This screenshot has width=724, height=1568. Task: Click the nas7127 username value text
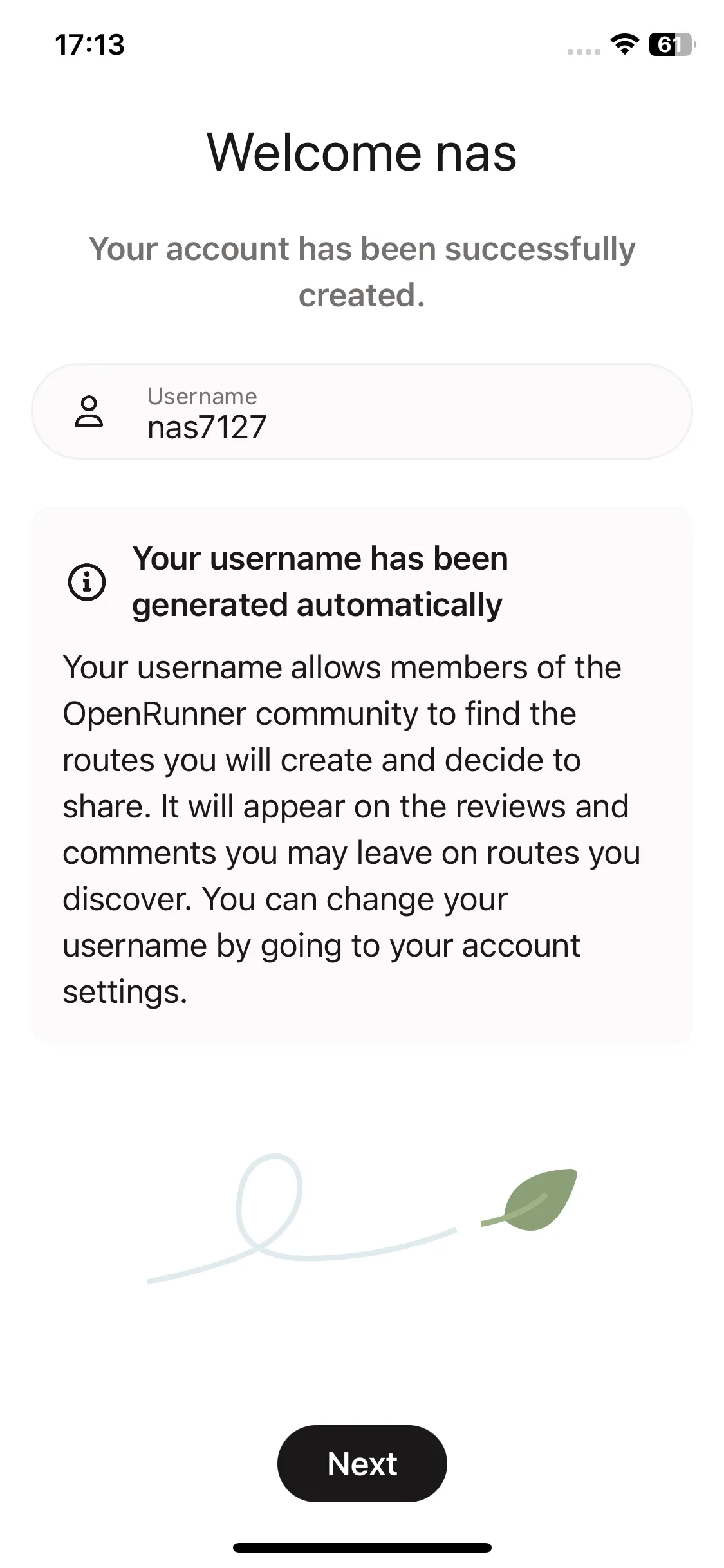pos(207,427)
